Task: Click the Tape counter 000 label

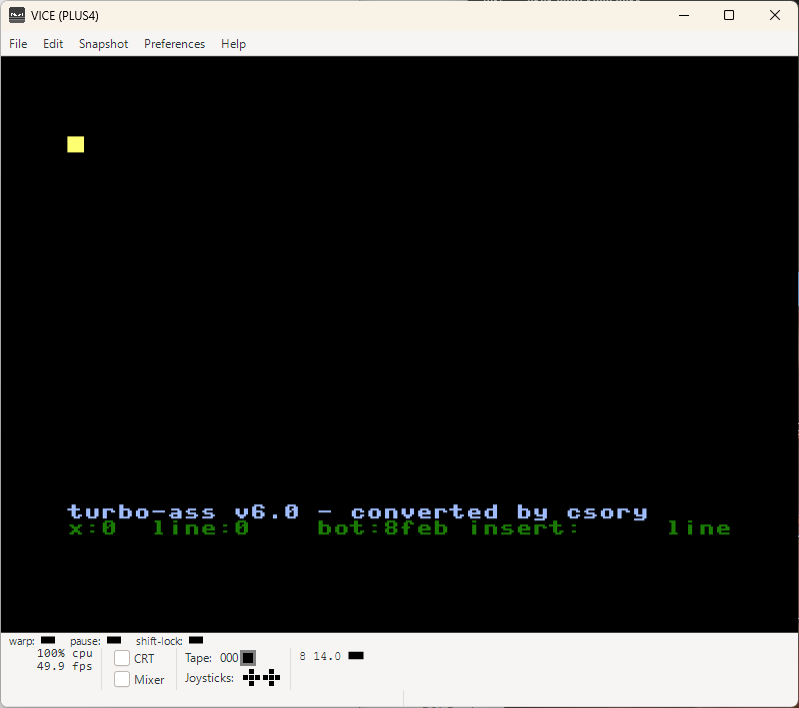Action: point(229,658)
